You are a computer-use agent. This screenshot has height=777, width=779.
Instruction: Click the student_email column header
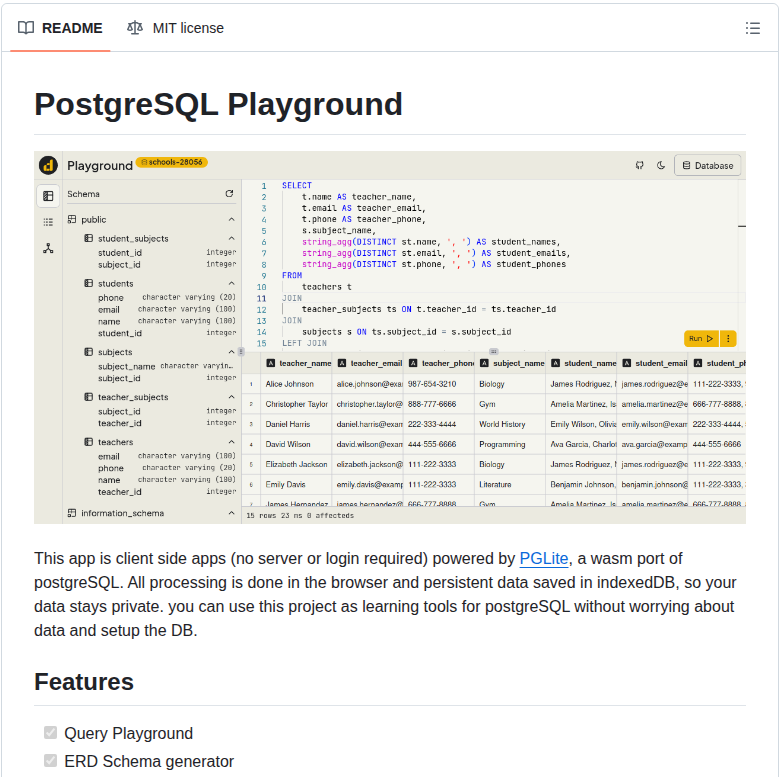click(x=653, y=363)
